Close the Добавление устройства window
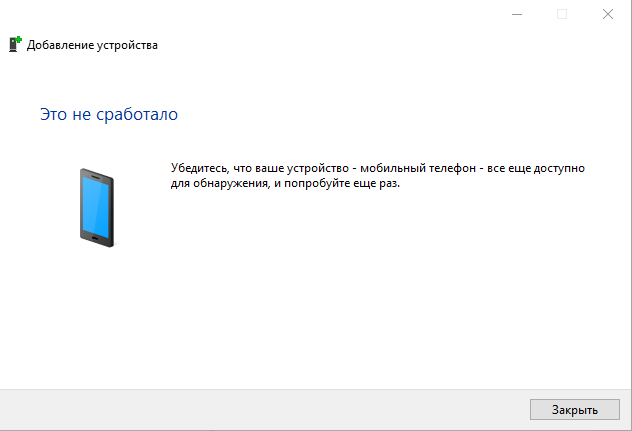The width and height of the screenshot is (632, 431). 608,14
